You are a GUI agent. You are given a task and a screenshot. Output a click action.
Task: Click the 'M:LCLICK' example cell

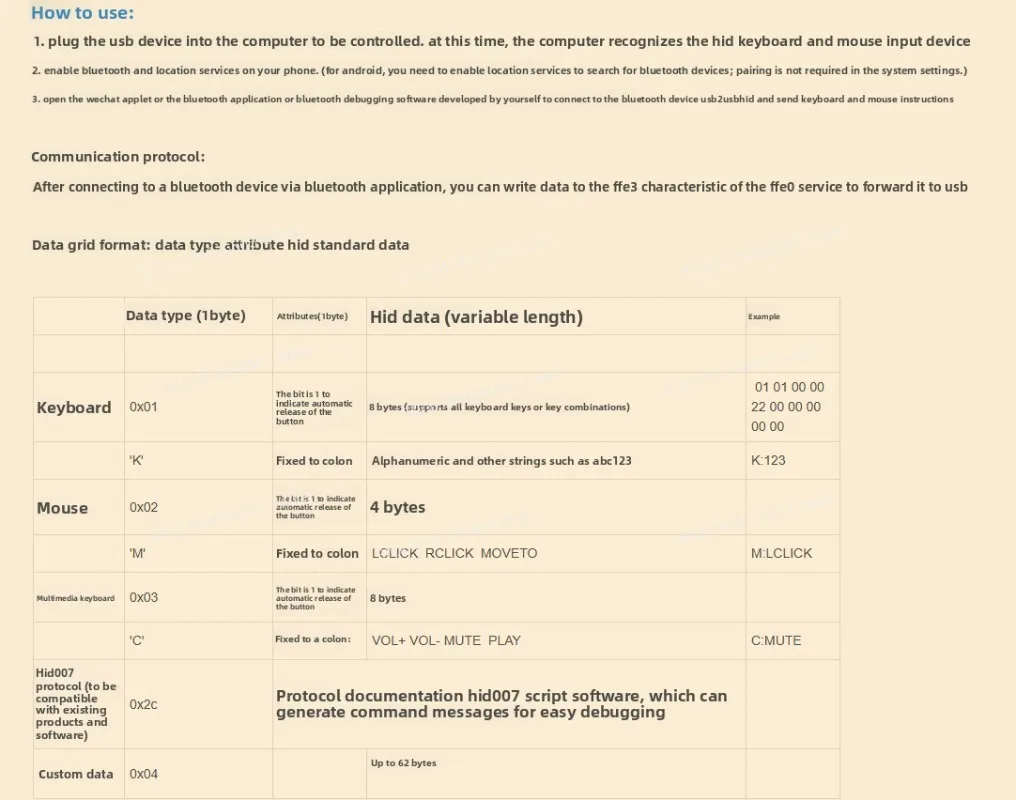click(x=781, y=553)
